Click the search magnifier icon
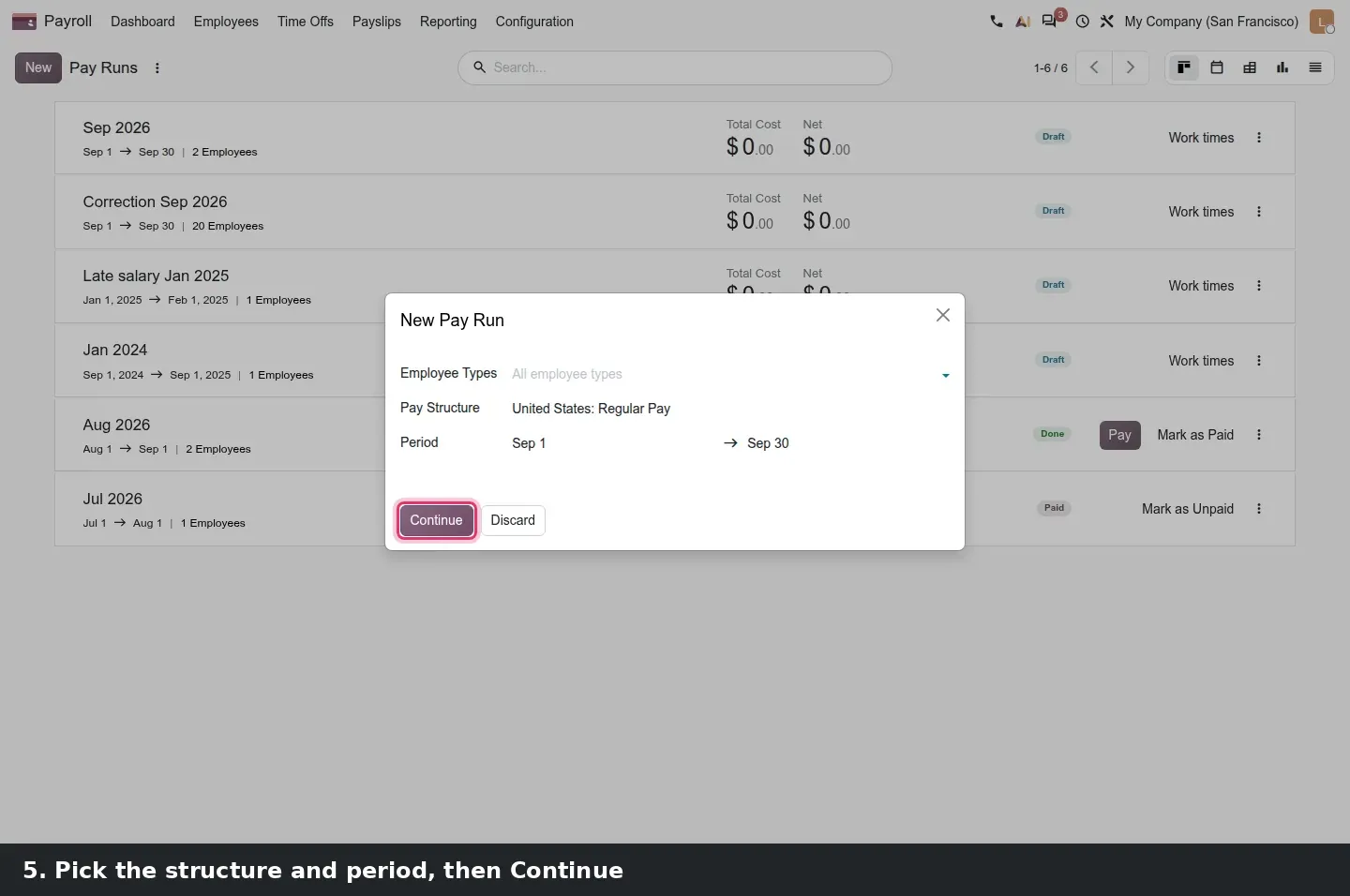 tap(479, 67)
